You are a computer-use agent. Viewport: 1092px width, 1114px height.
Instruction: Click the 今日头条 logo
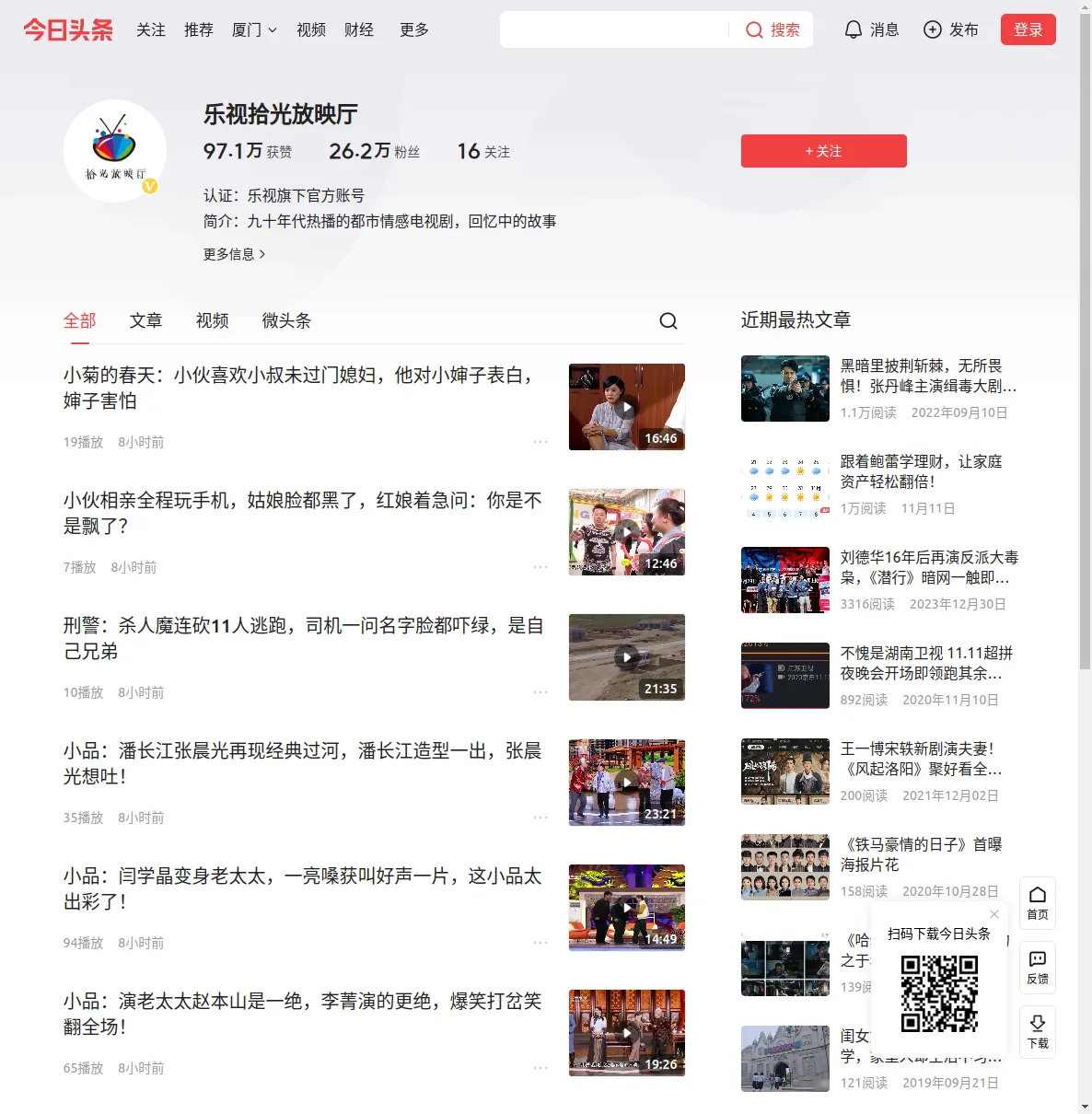(x=68, y=29)
